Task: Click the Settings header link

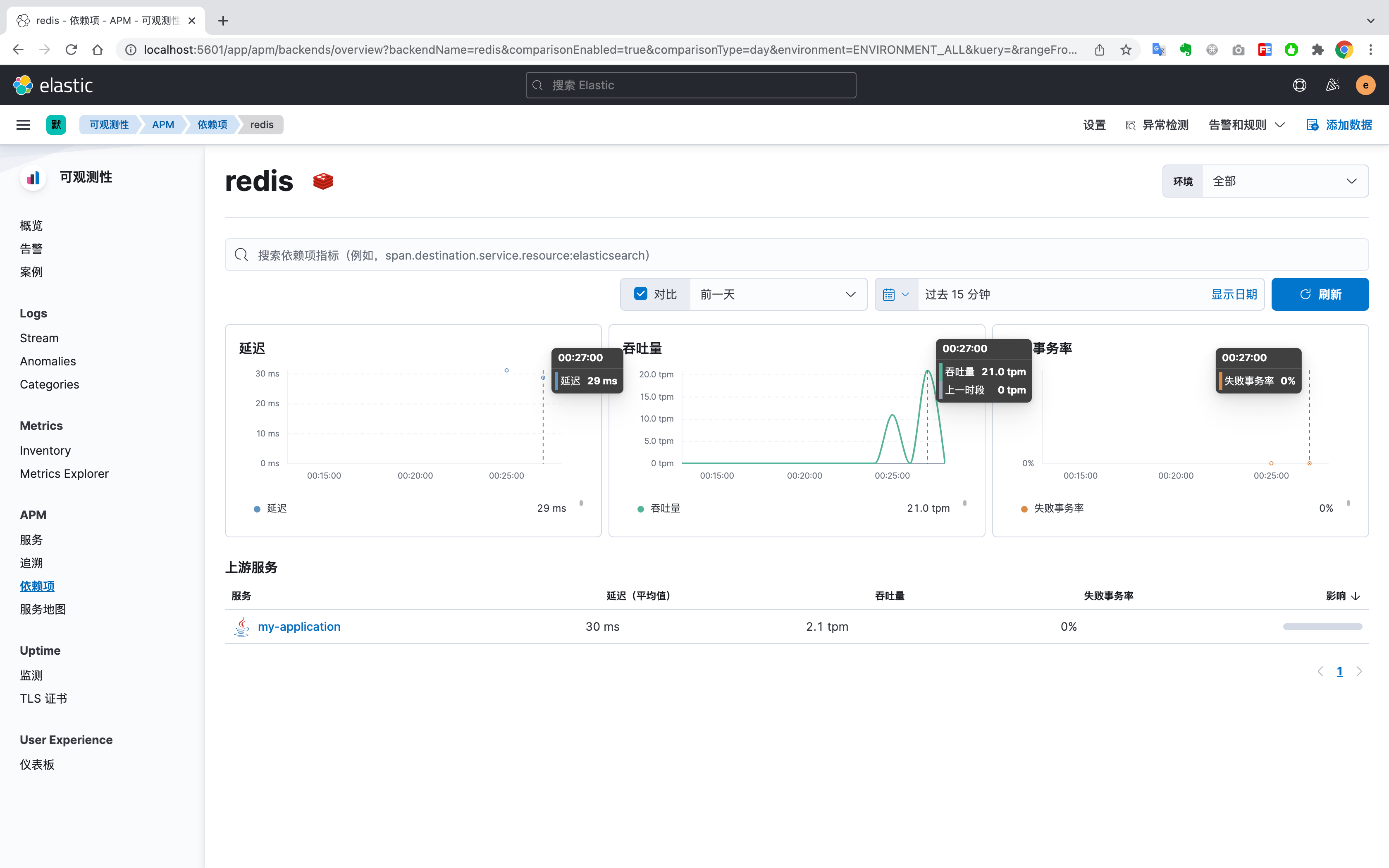Action: pyautogui.click(x=1094, y=124)
